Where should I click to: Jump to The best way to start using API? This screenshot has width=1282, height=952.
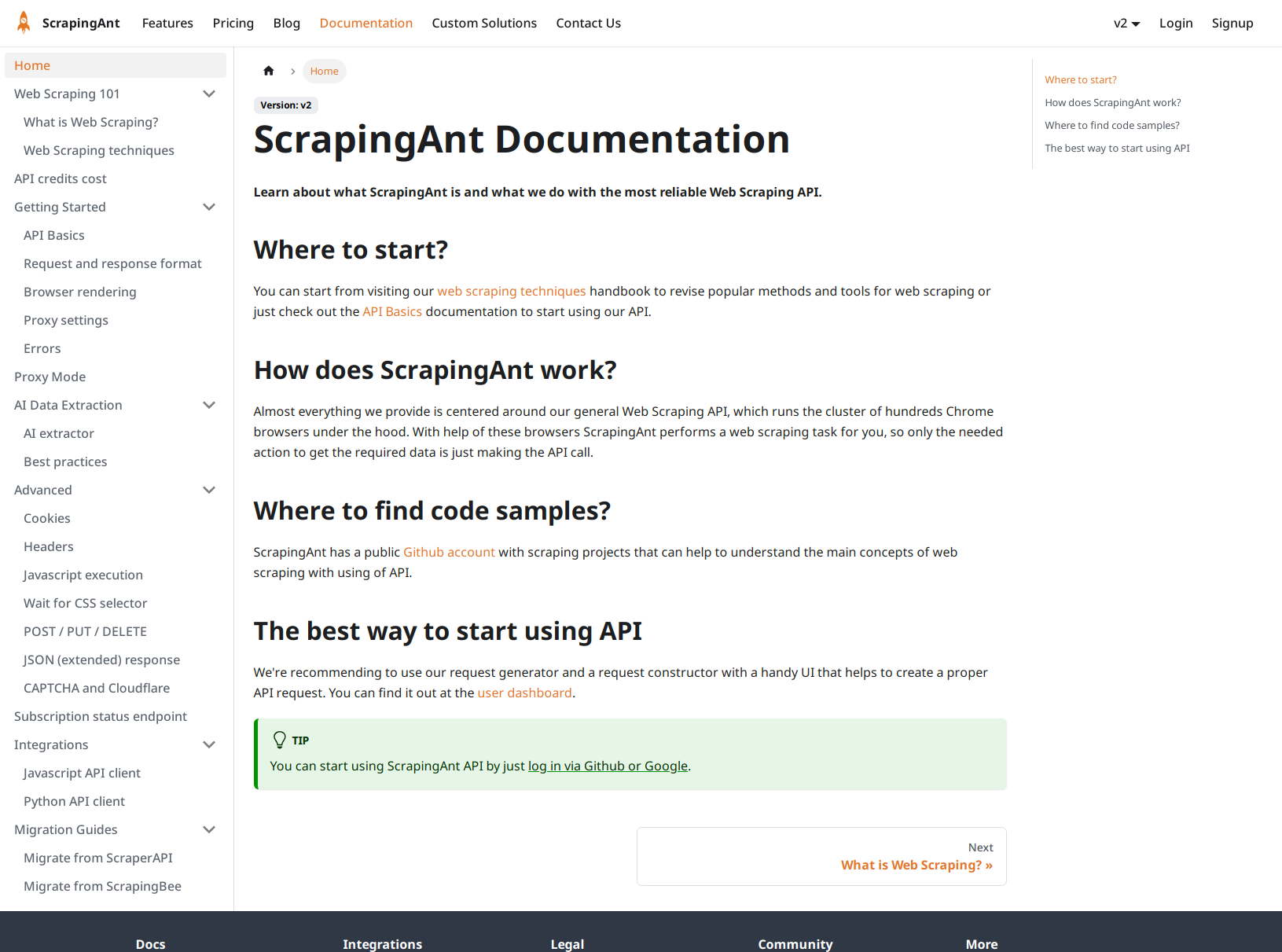click(x=1117, y=148)
